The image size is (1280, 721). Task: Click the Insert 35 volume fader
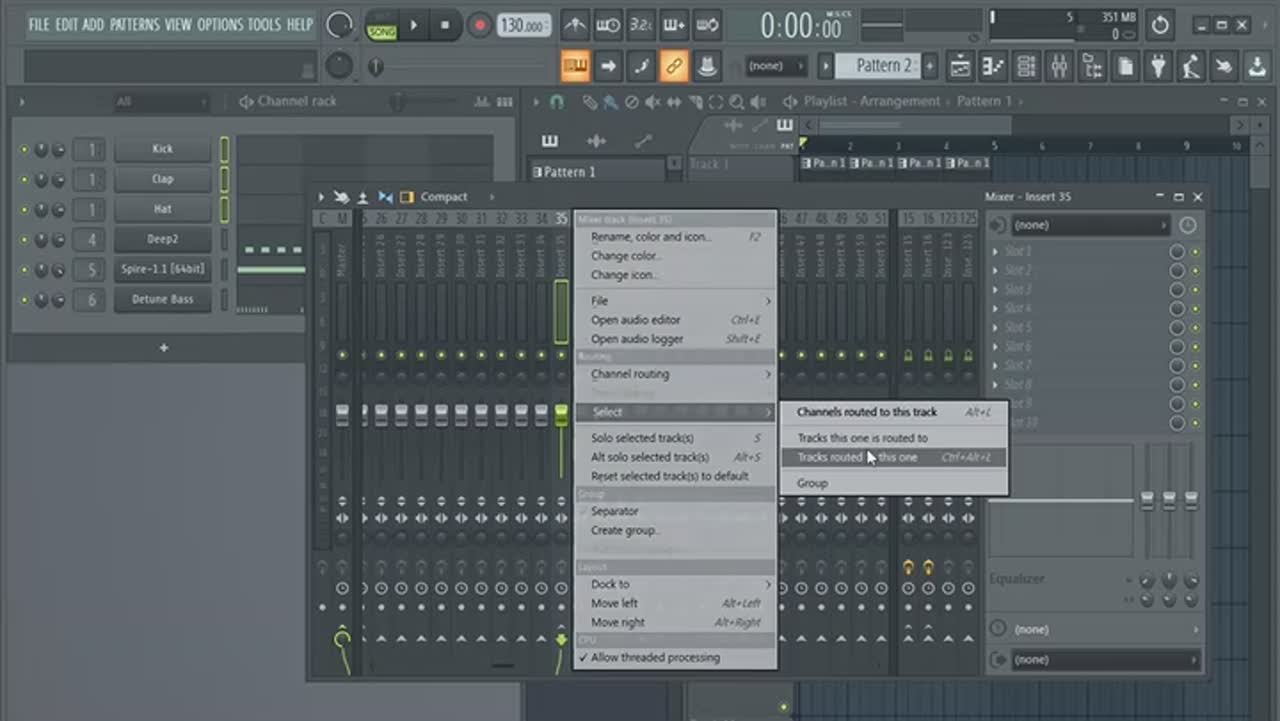(561, 415)
